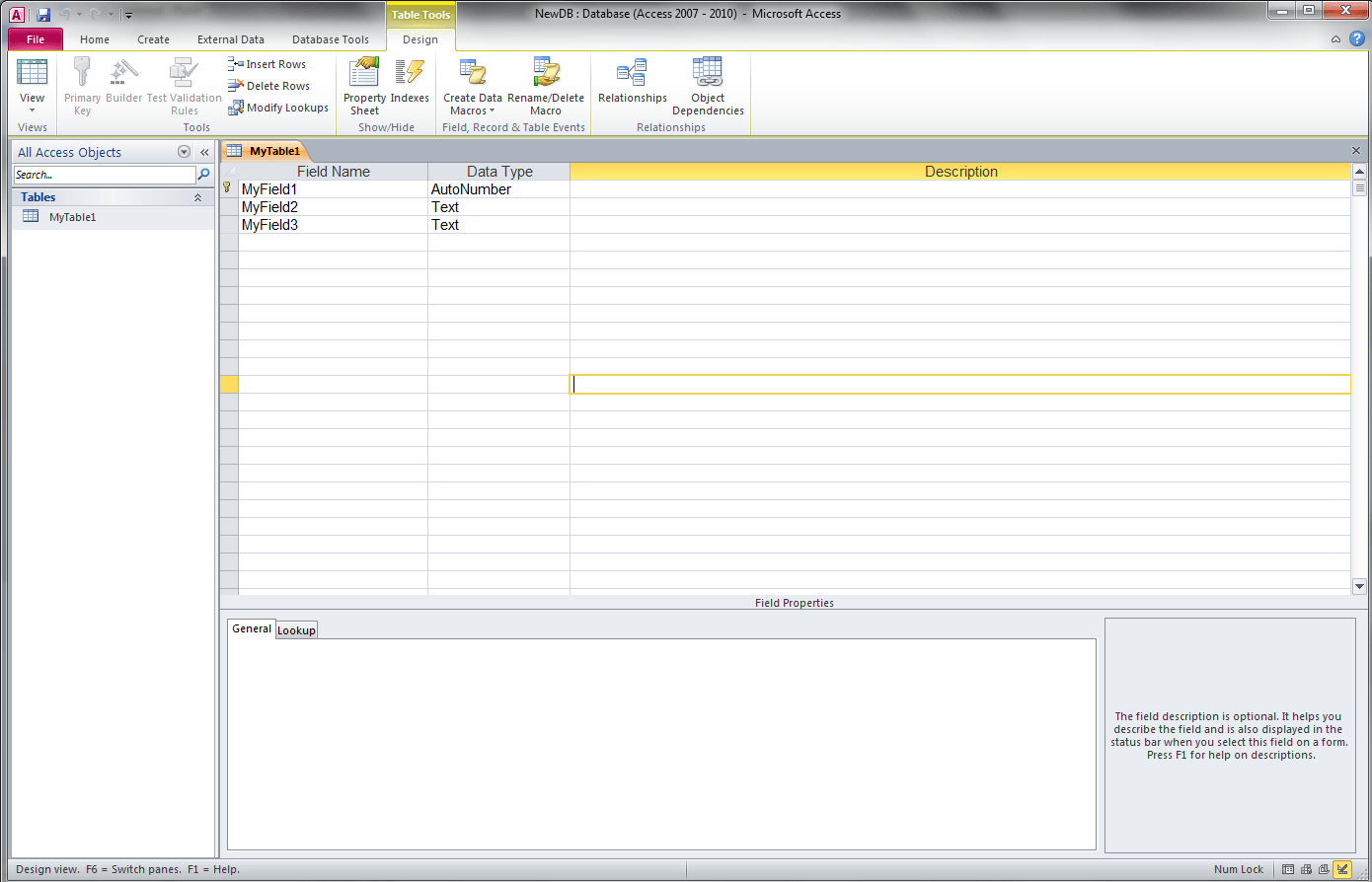Switch views using the Datasheet View status icon
The width and height of the screenshot is (1372, 882).
(x=1287, y=869)
